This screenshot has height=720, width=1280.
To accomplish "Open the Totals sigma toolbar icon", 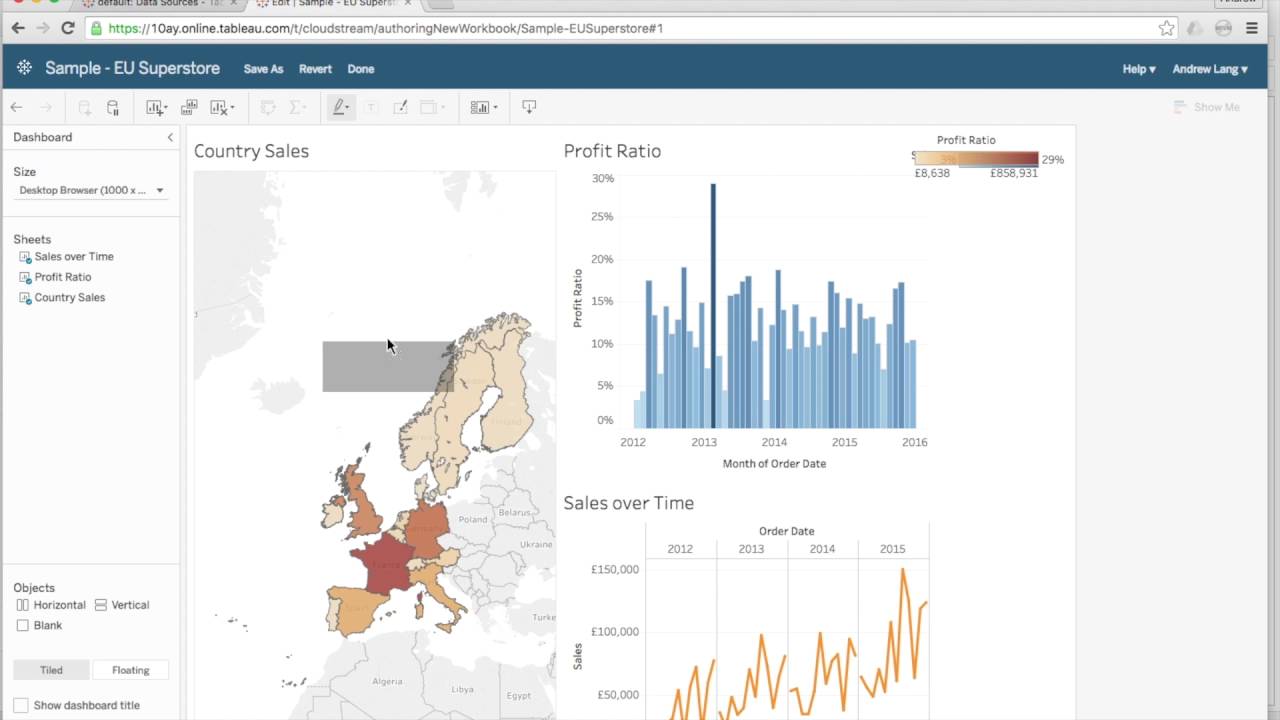I will (295, 107).
